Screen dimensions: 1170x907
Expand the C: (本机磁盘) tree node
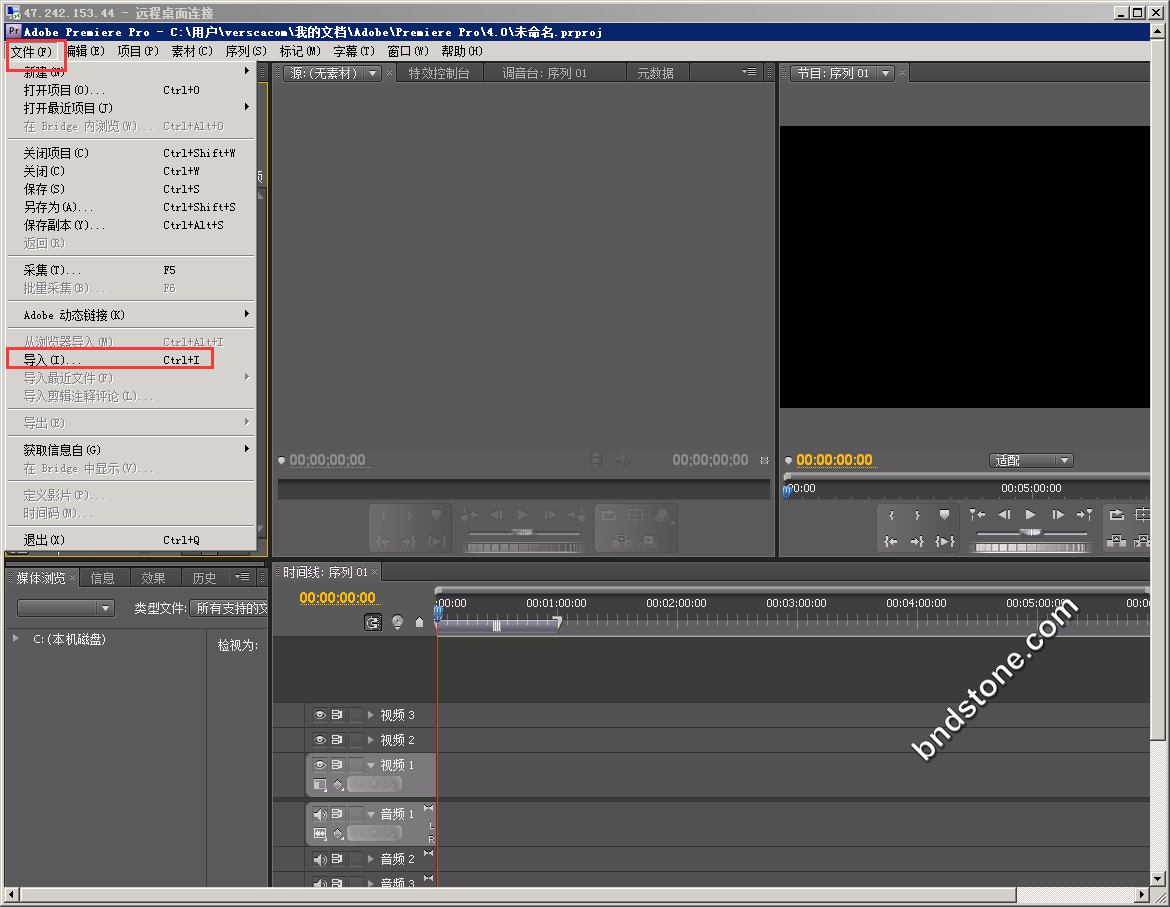pyautogui.click(x=16, y=638)
